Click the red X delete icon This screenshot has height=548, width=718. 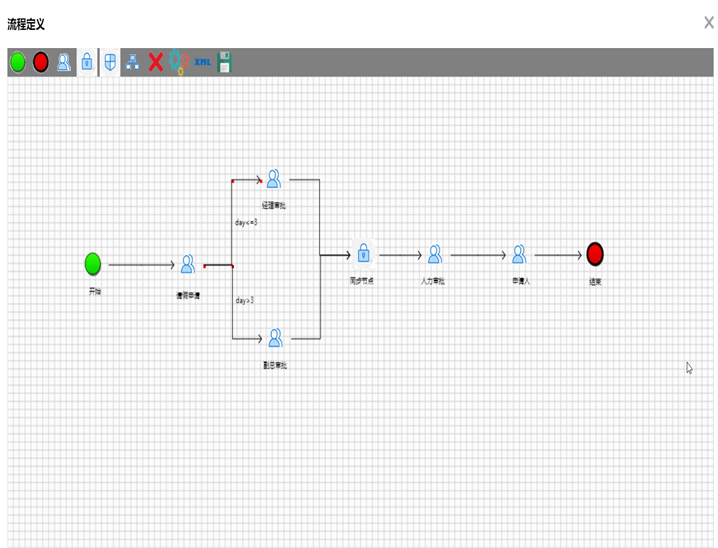coord(156,63)
